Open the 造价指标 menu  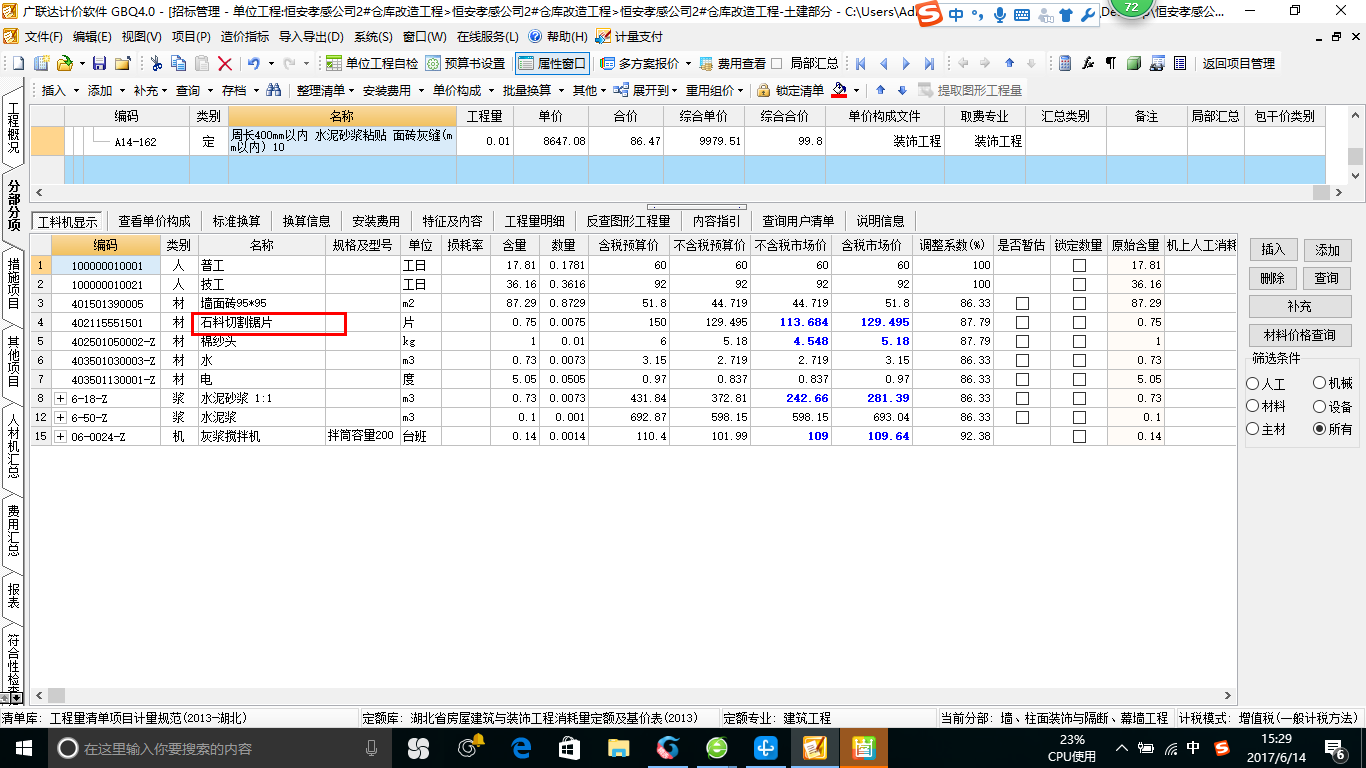[x=244, y=36]
